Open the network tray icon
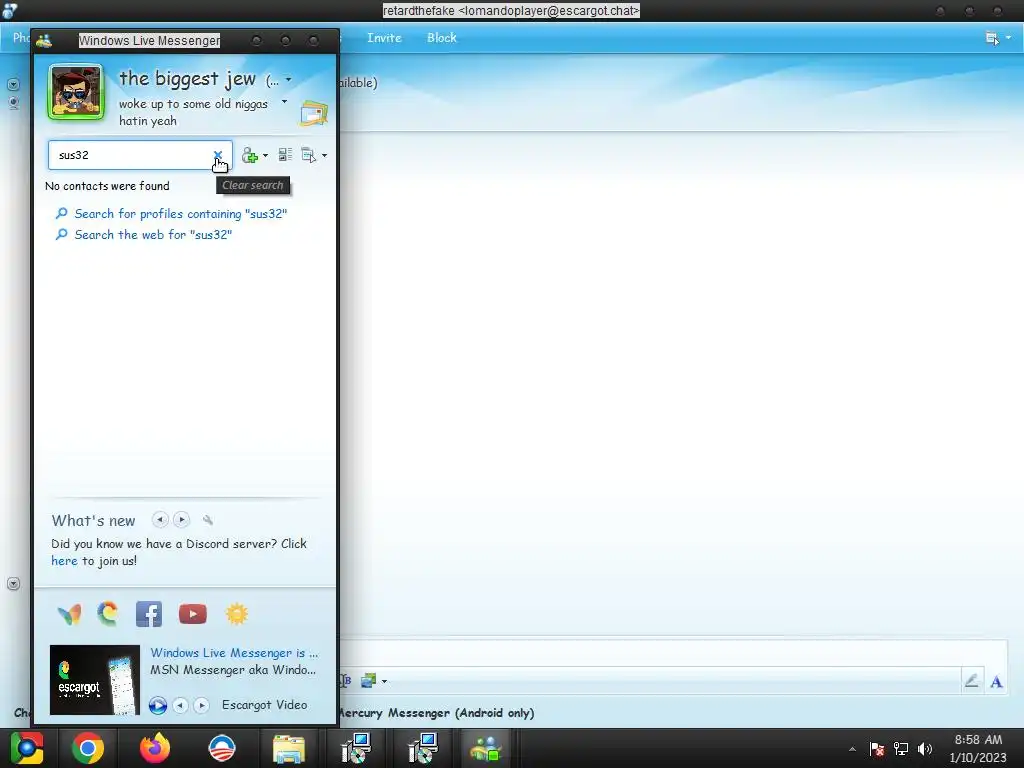 [901, 749]
